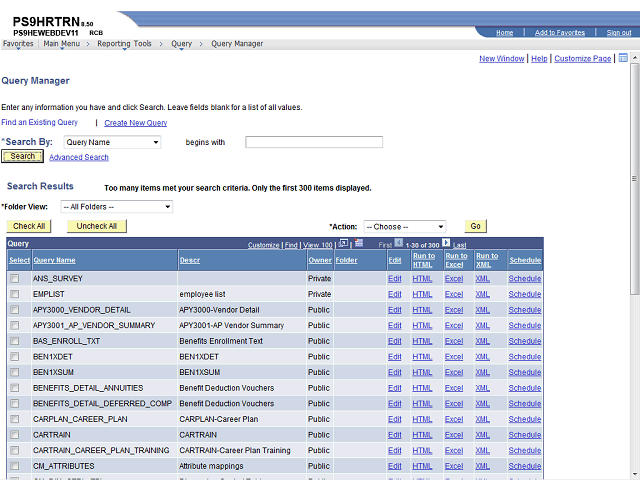This screenshot has width=640, height=480.
Task: Go to the Home link
Action: 504,33
